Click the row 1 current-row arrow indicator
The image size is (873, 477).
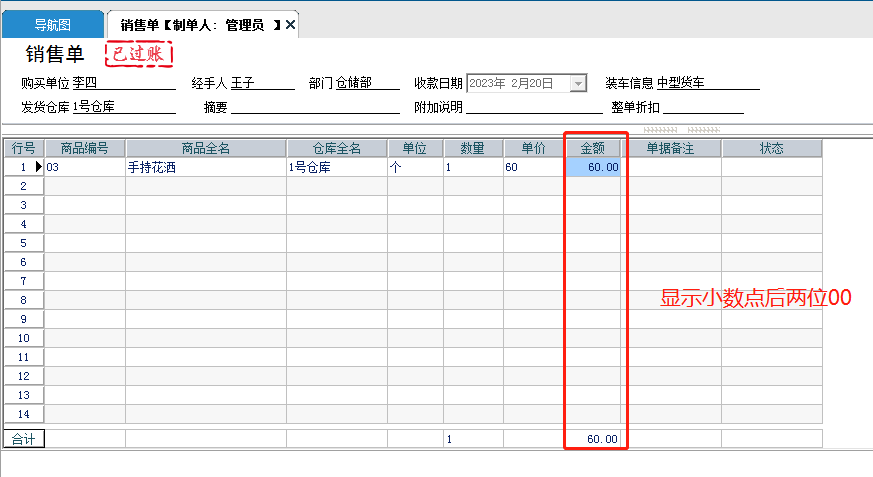coord(38,166)
